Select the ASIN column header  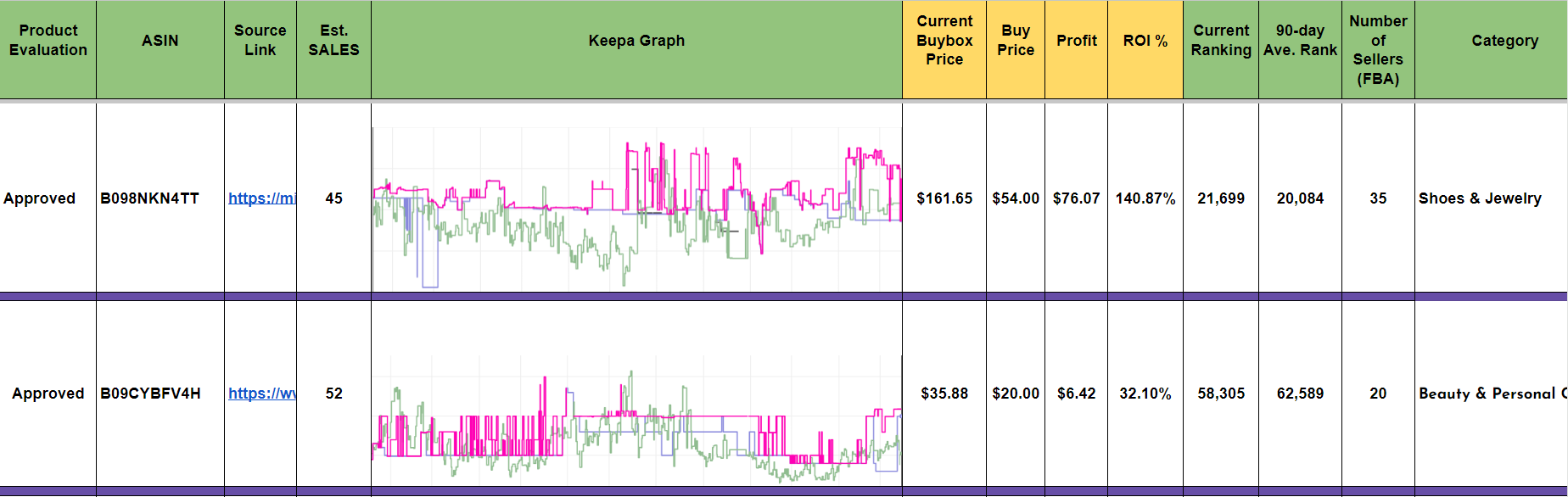(160, 41)
